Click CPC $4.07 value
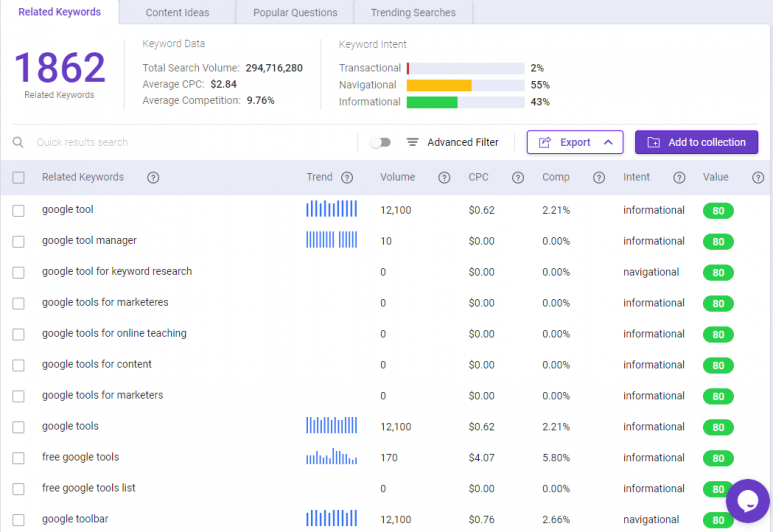The image size is (773, 532). pos(482,458)
